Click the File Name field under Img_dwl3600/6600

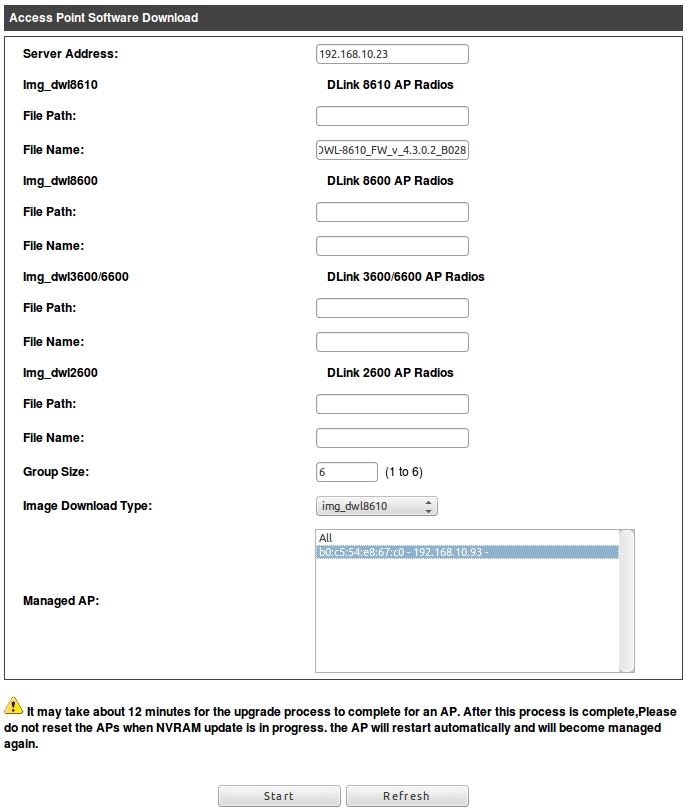click(x=392, y=342)
